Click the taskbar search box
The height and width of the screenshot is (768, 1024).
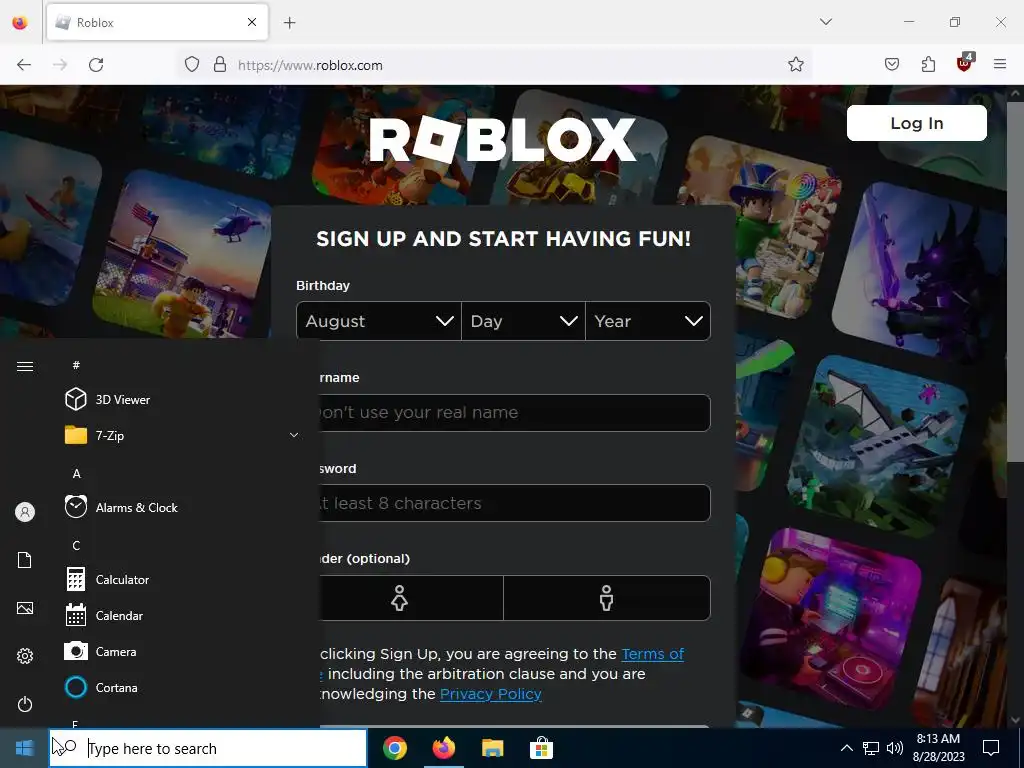coord(208,748)
